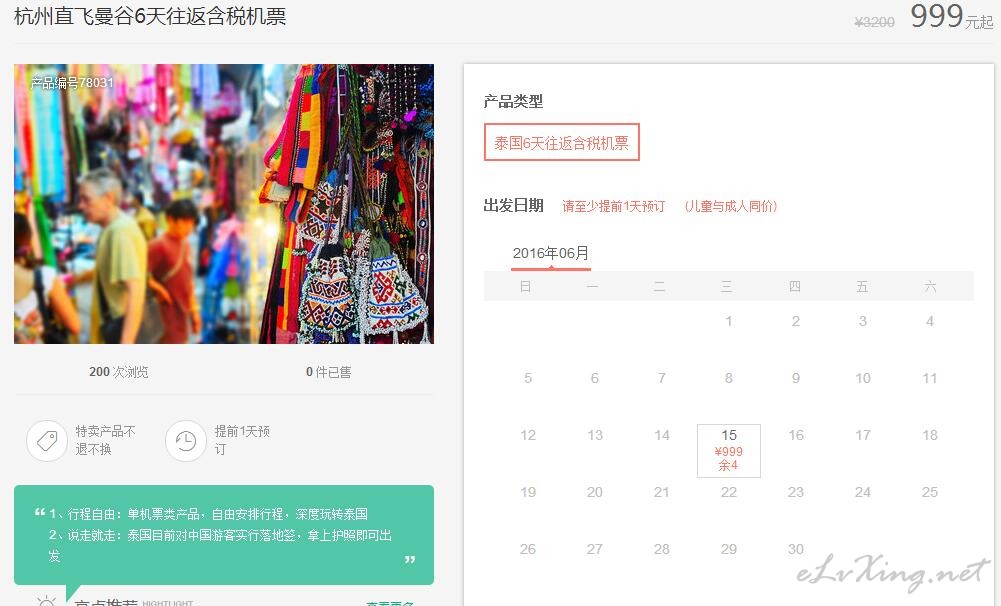Click the 六 weekday column header
The image size is (1001, 606).
pos(930,286)
